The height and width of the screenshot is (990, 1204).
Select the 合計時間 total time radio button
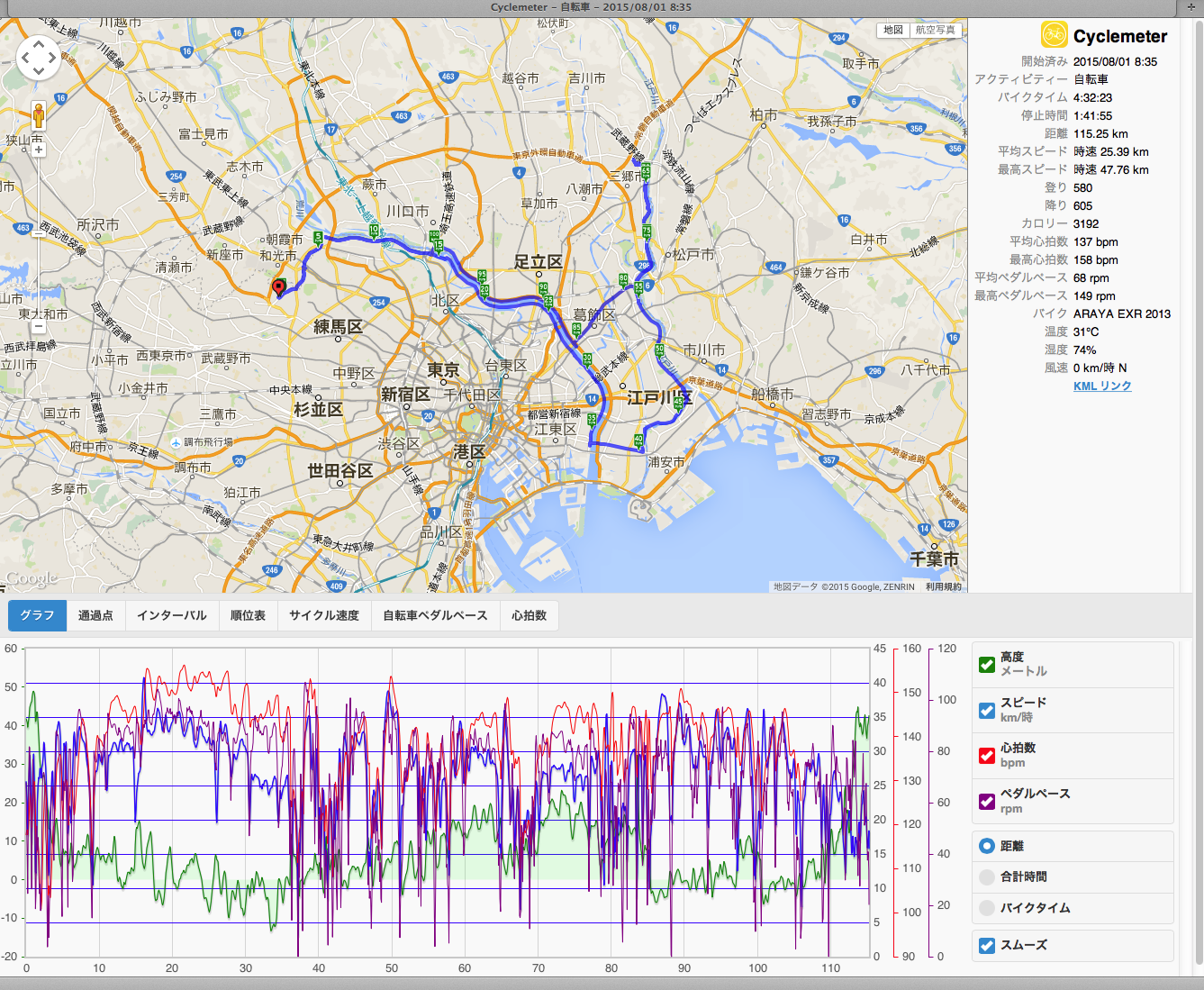(987, 876)
